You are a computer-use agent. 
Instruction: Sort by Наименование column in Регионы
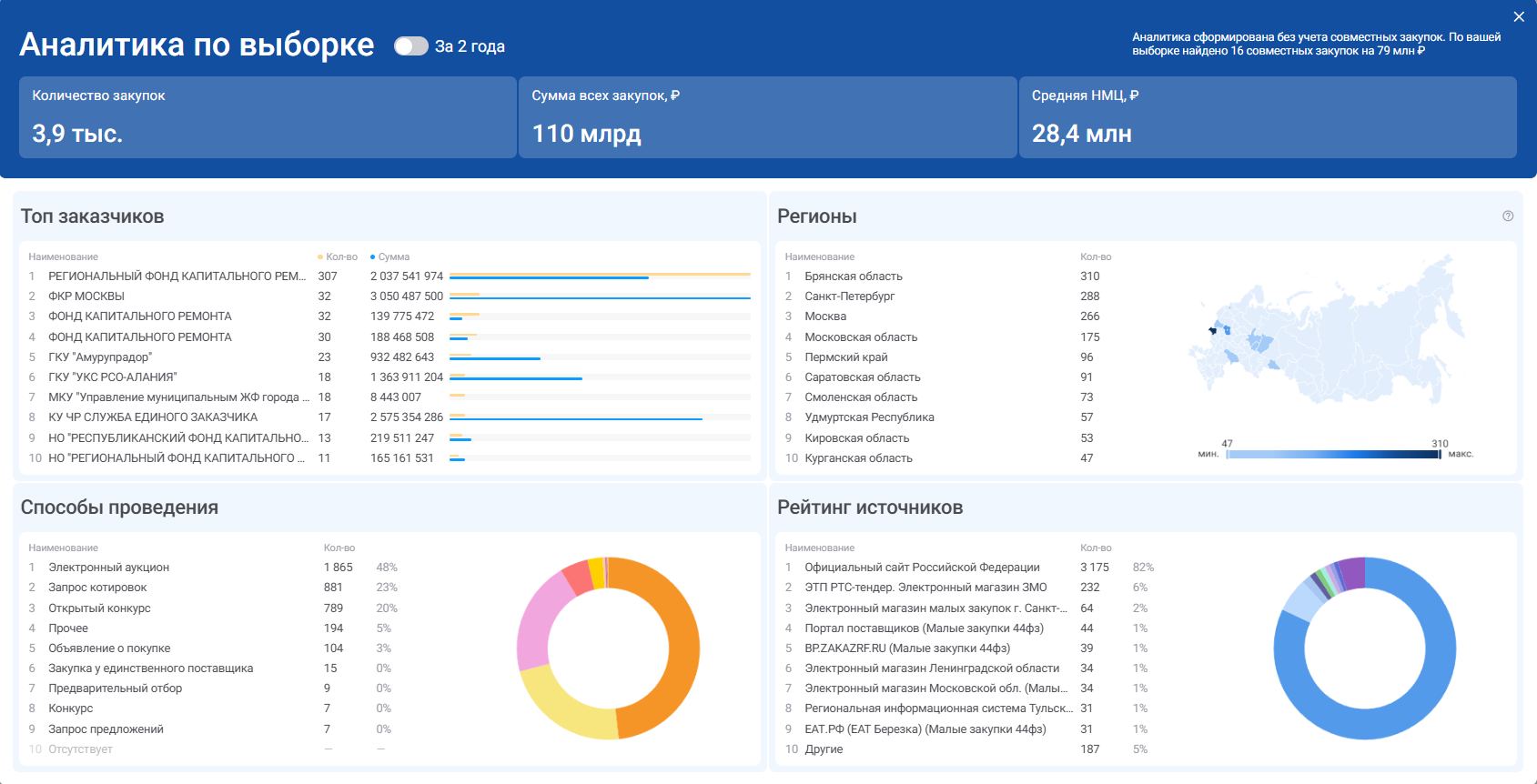[x=819, y=257]
